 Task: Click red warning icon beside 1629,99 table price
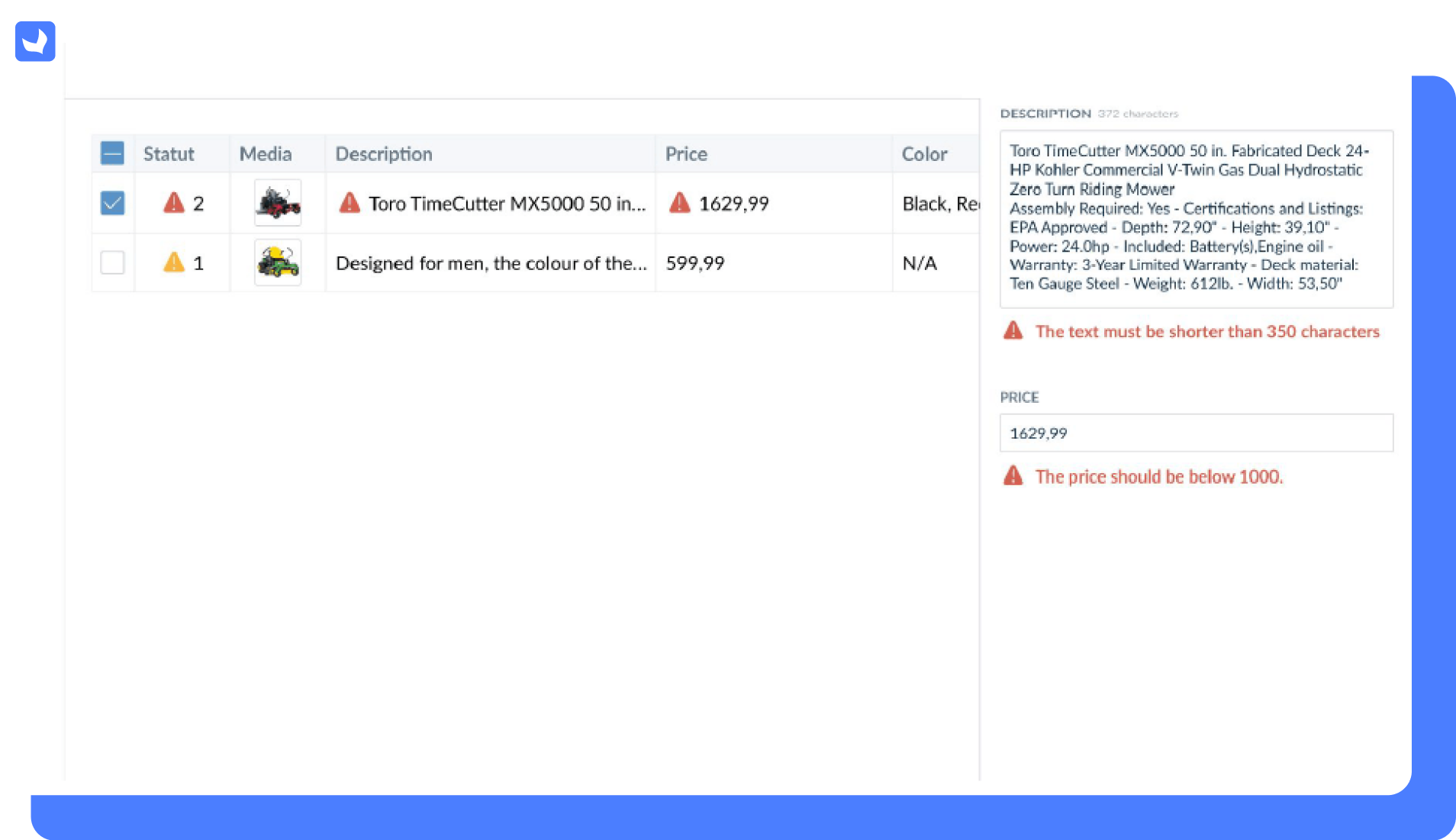679,203
